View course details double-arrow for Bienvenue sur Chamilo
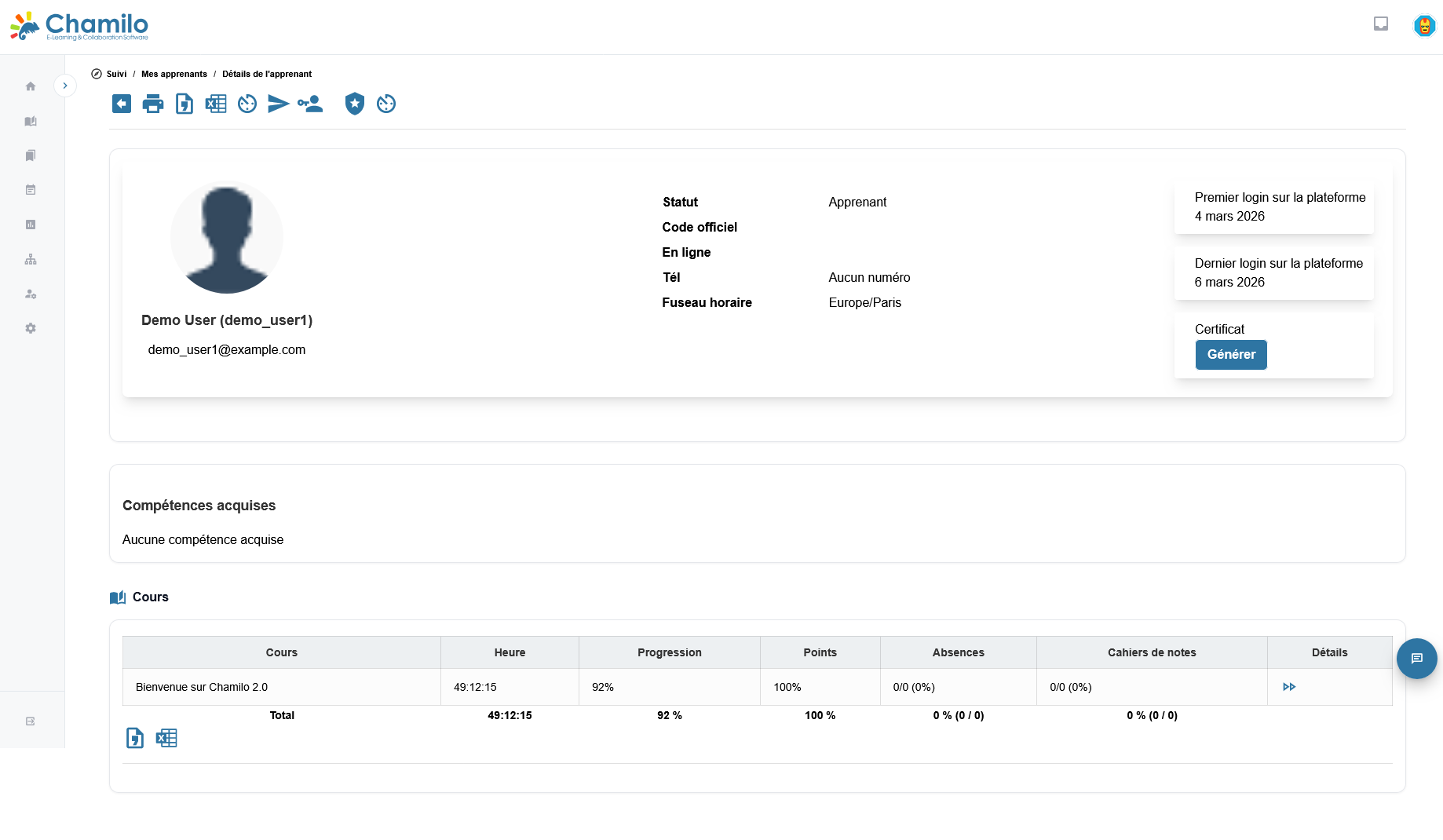1443x840 pixels. [x=1289, y=687]
